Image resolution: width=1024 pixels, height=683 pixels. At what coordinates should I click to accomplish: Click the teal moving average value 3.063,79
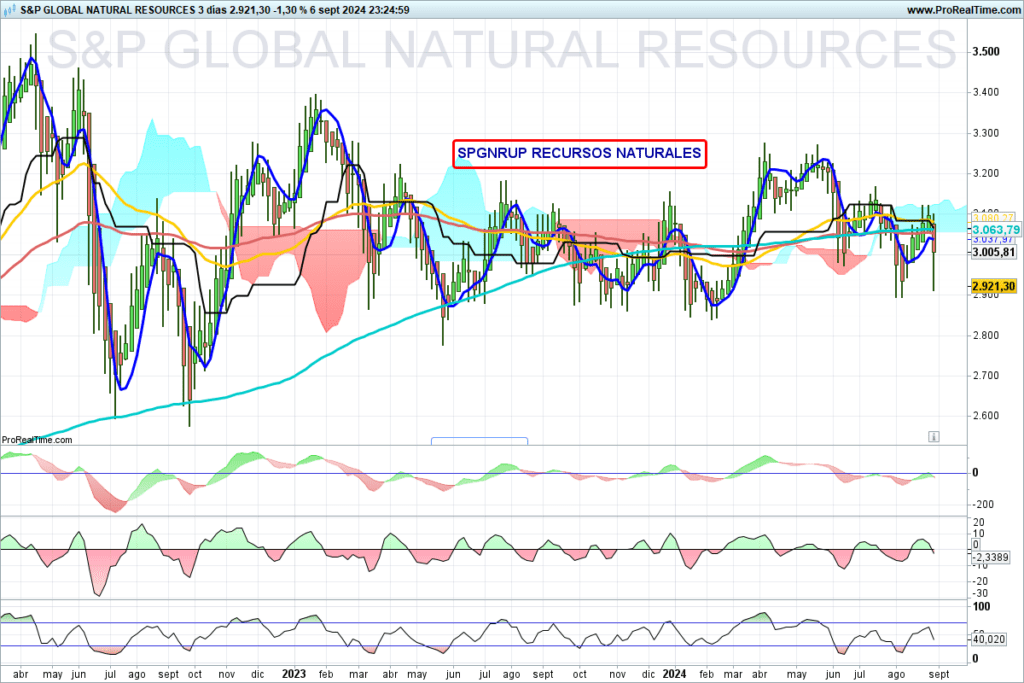tap(995, 230)
